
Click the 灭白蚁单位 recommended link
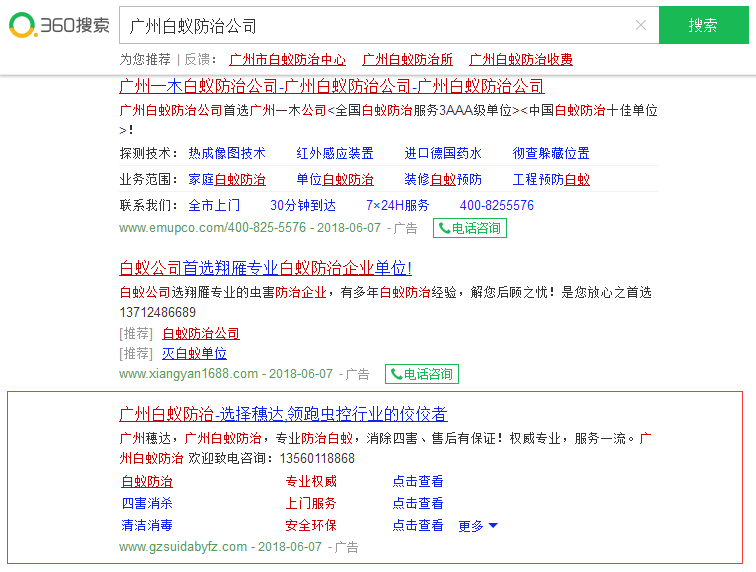pyautogui.click(x=194, y=354)
